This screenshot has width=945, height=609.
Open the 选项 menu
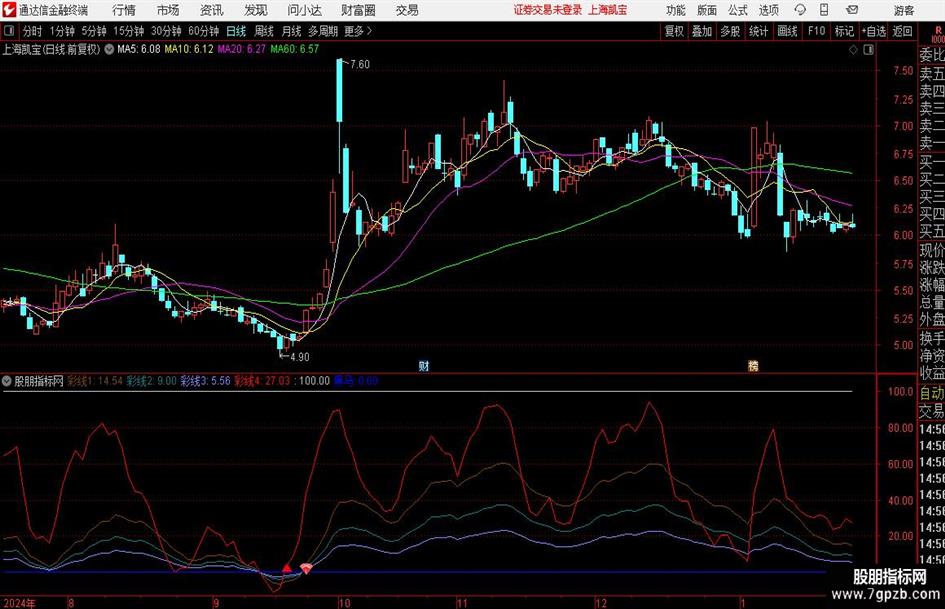coord(768,10)
